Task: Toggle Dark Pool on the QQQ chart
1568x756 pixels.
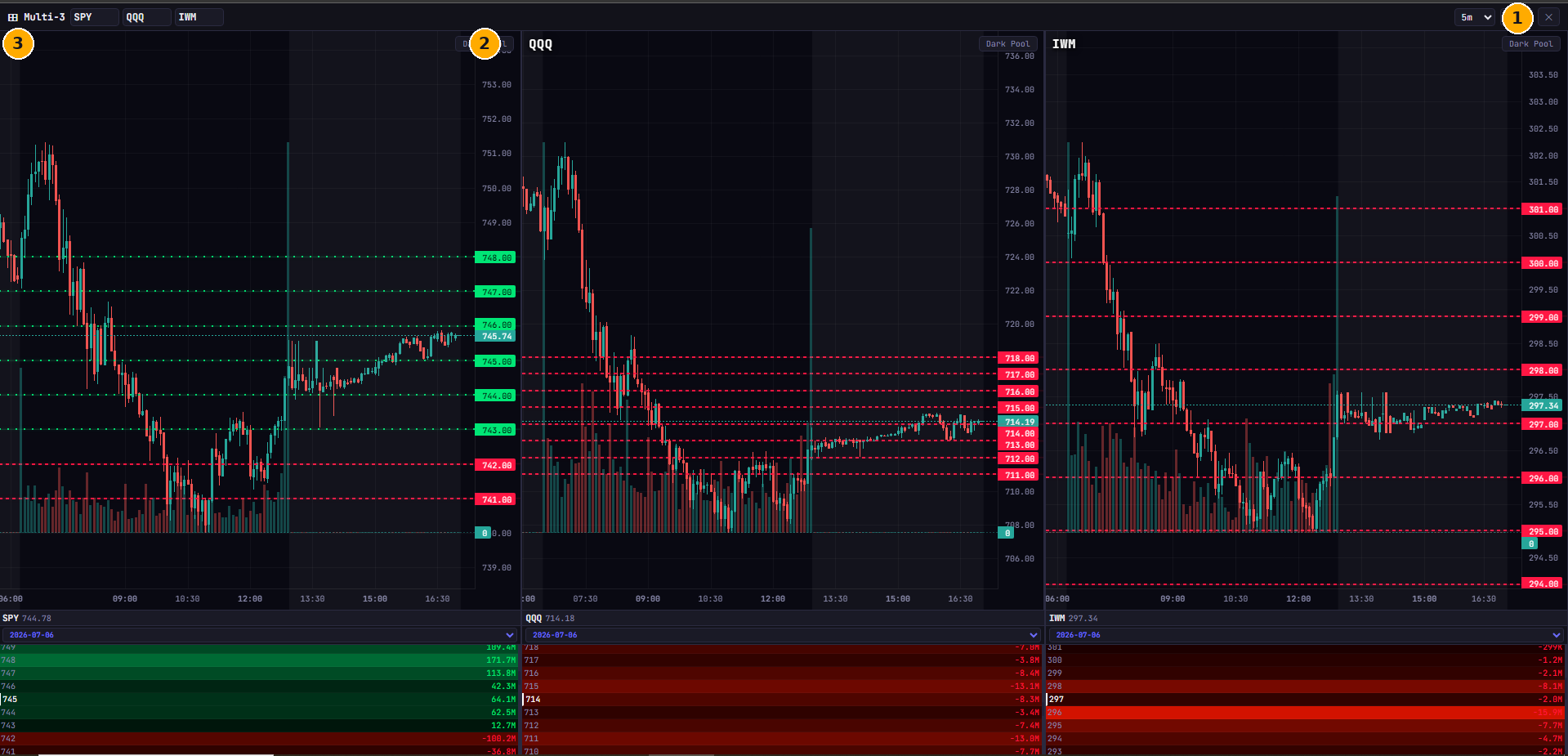Action: click(1007, 44)
